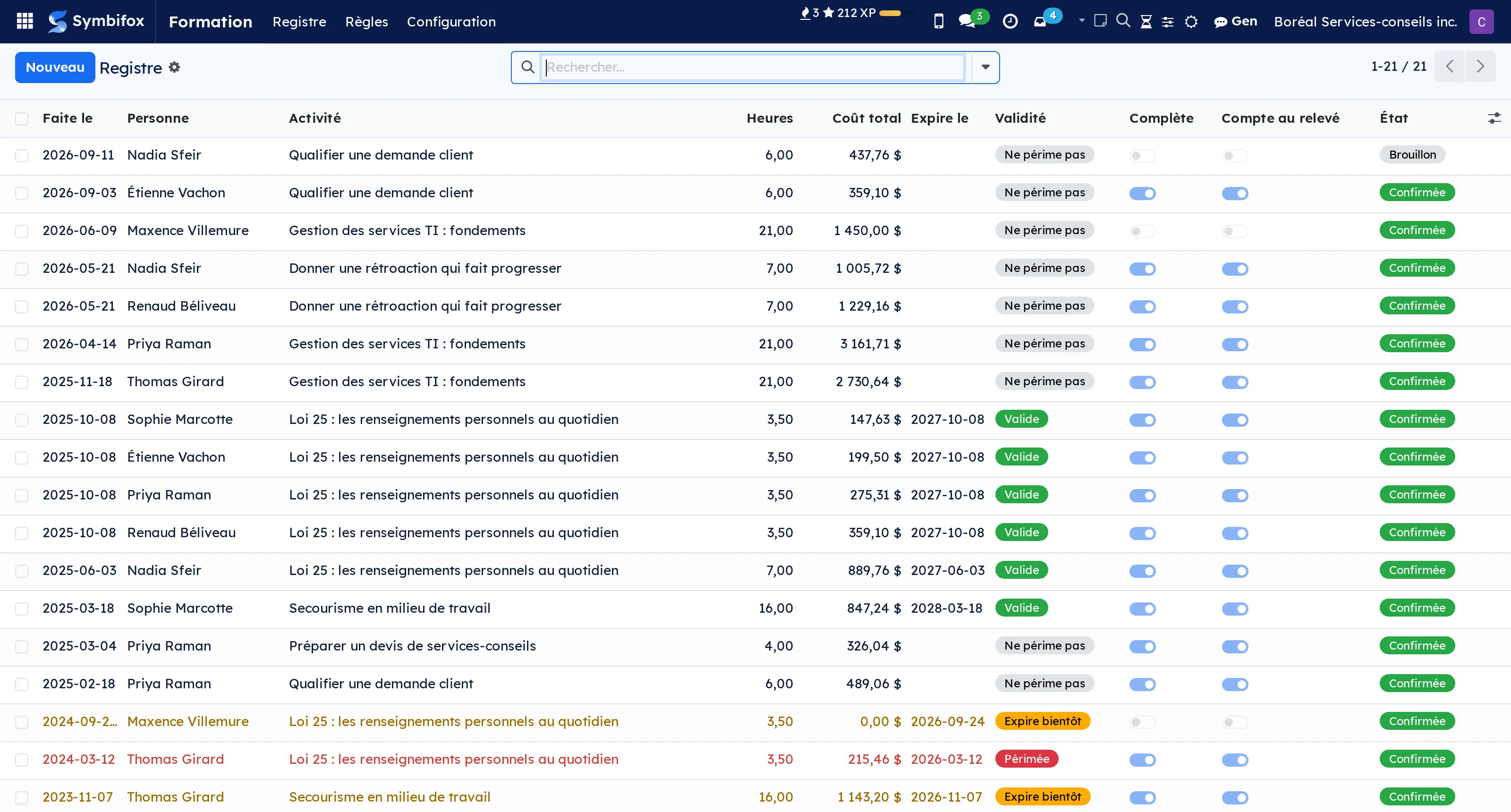Open conversations with 3 unread messages
1511x812 pixels.
coord(973,20)
